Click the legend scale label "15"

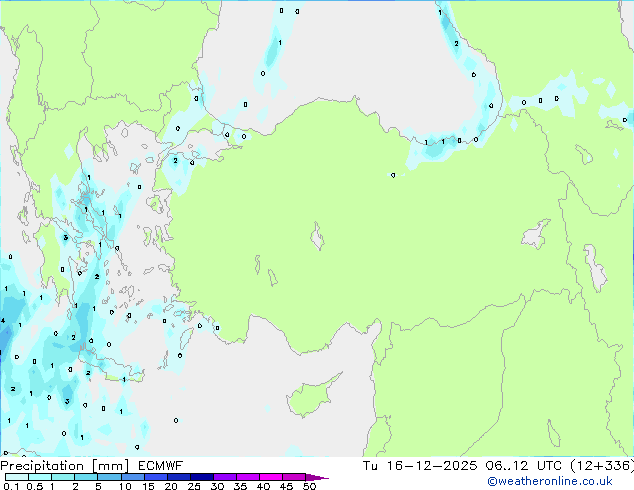click(x=148, y=486)
